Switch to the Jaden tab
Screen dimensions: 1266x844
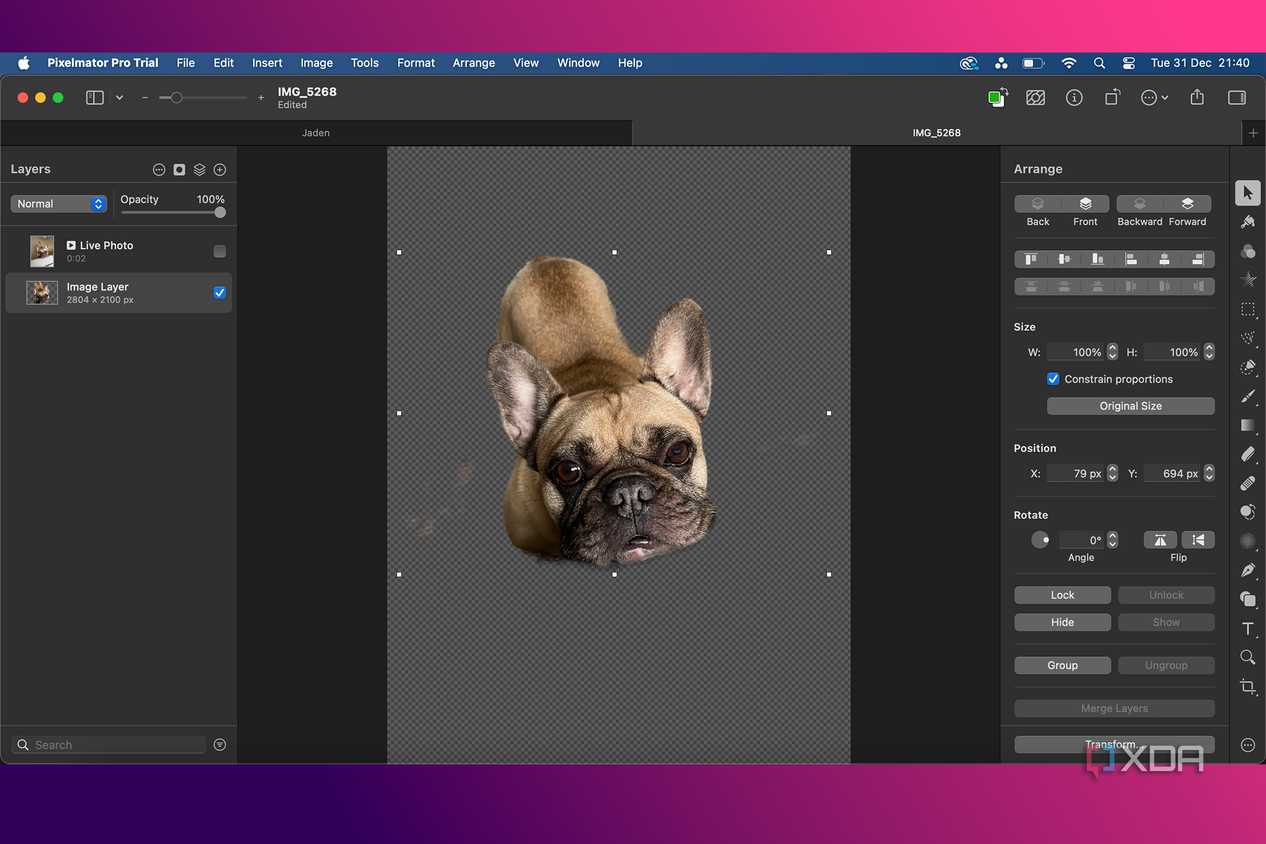coord(316,132)
